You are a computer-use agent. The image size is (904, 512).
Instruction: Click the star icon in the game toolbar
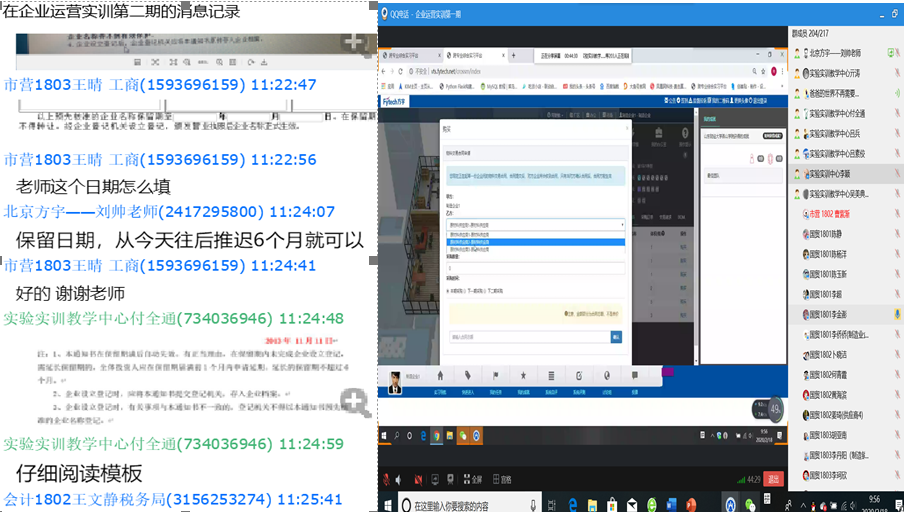523,375
